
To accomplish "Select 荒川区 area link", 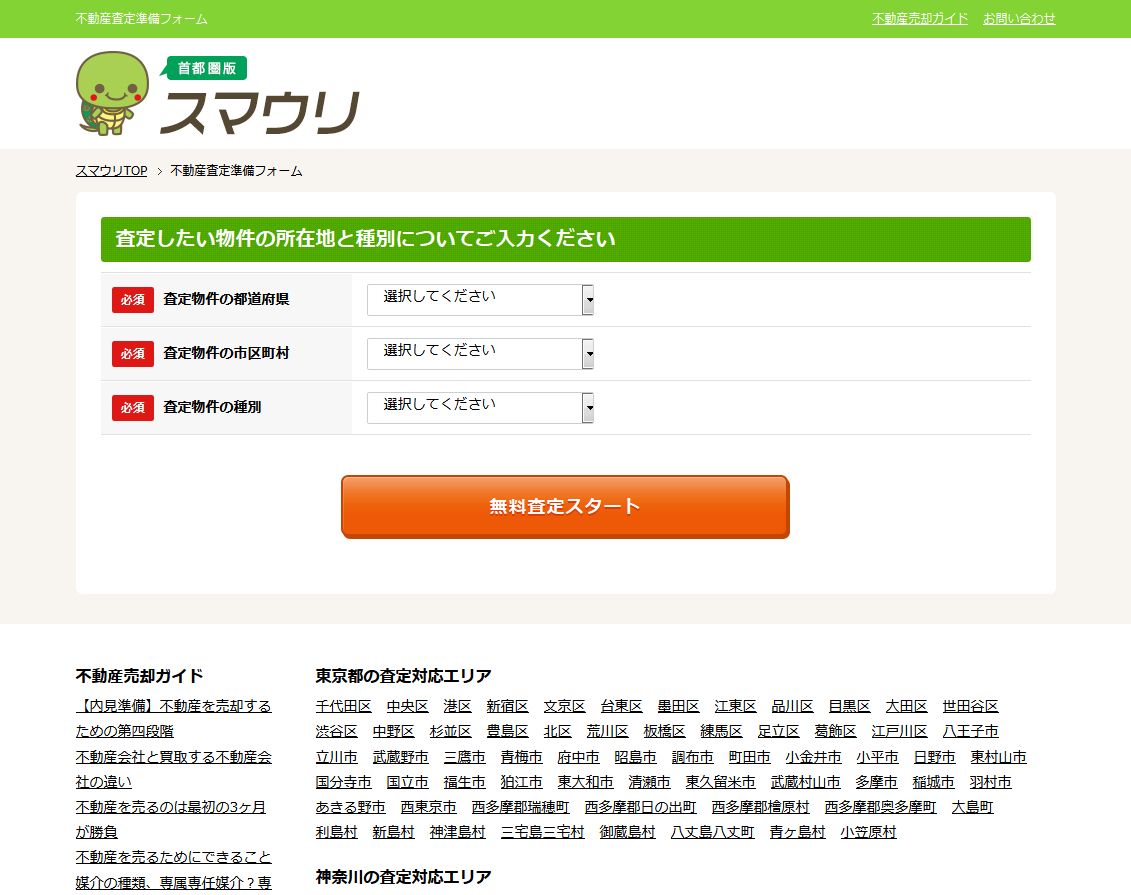I will tap(607, 731).
